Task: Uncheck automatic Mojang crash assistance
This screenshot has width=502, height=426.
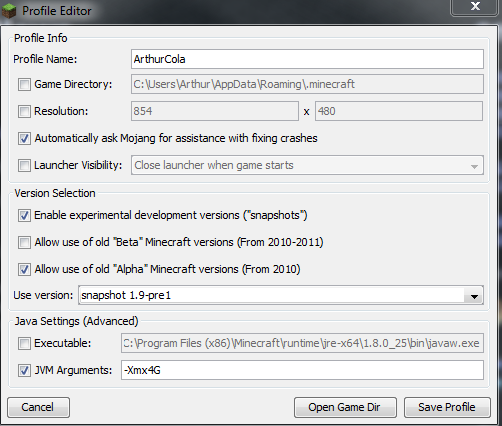Action: pyautogui.click(x=24, y=138)
